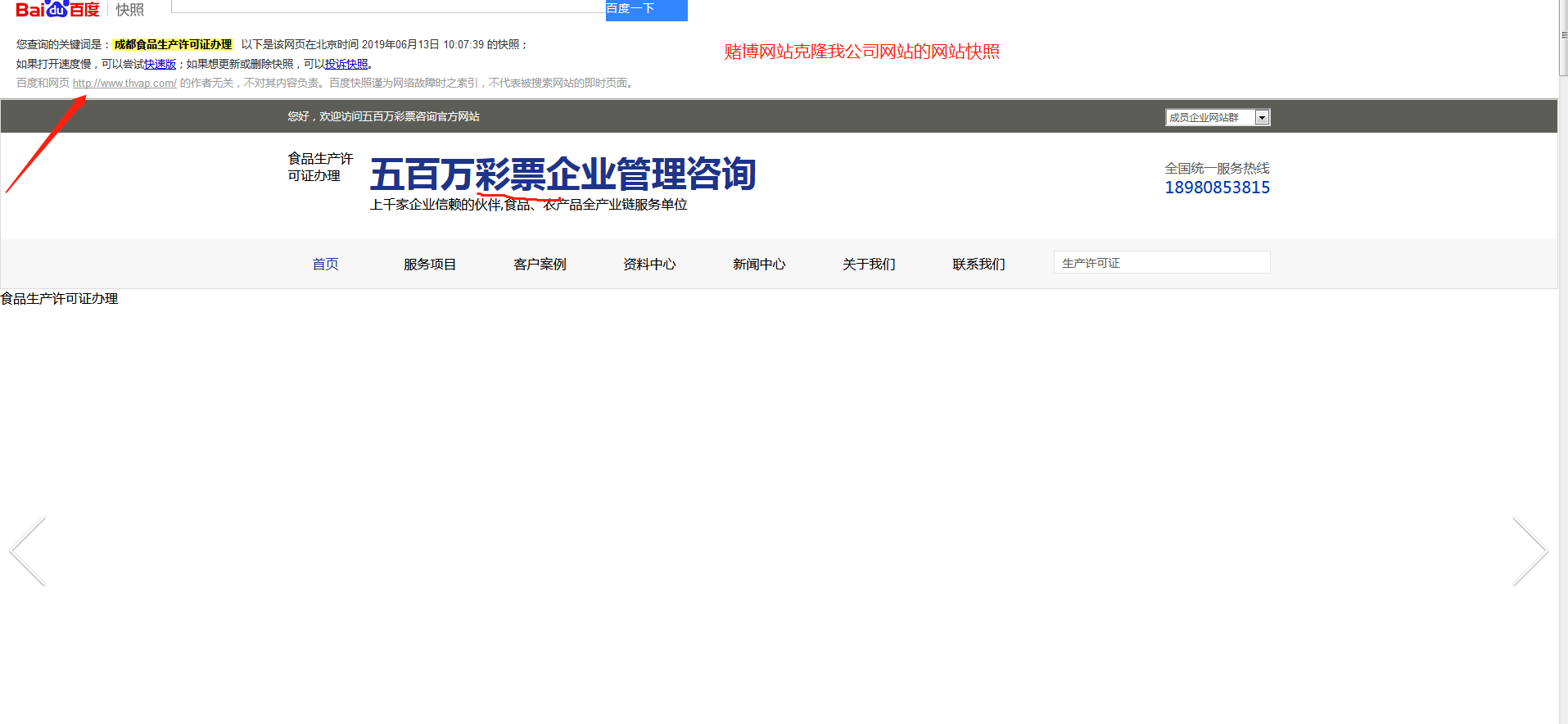Screen dimensions: 1568x724
Task: Open the http://www.thvap.com/ link
Action: point(124,83)
